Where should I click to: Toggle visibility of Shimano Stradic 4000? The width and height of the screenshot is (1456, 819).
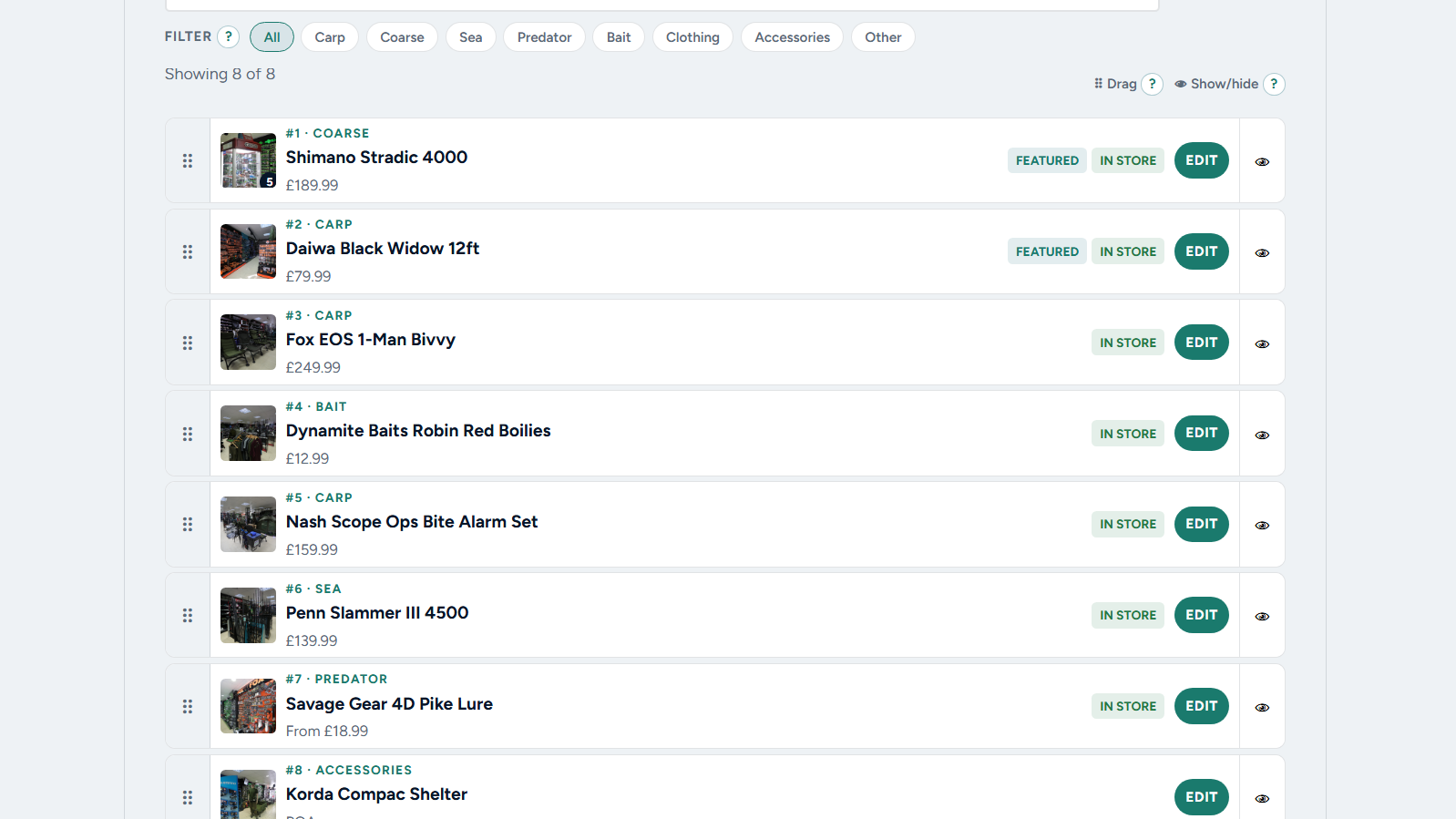[x=1262, y=161]
